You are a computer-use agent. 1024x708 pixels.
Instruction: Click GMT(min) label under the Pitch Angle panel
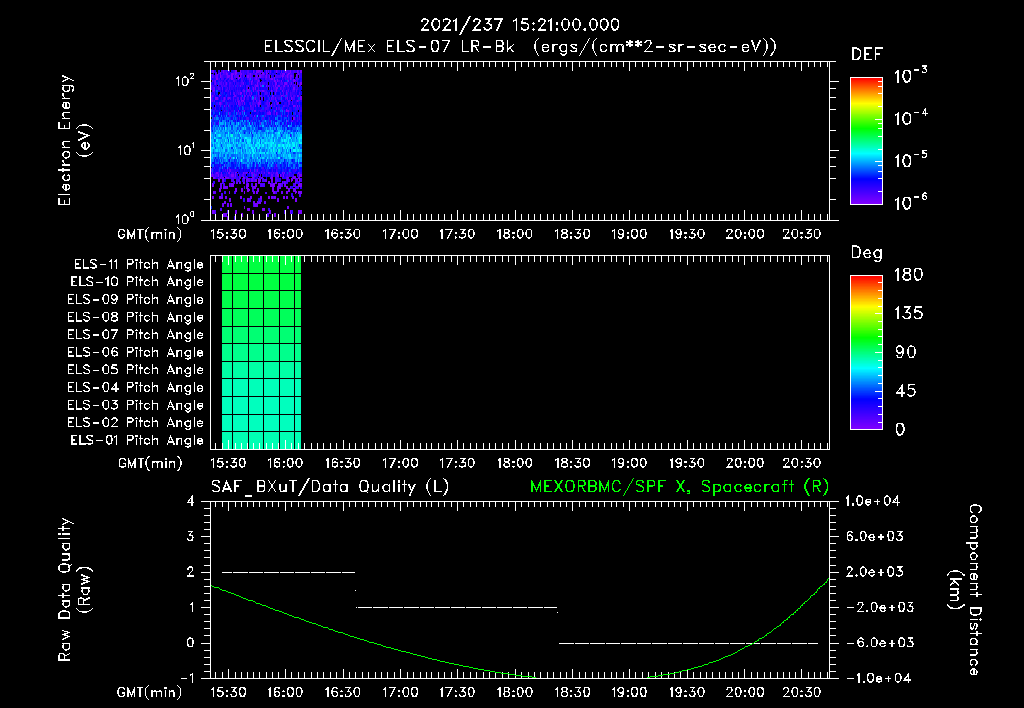(x=150, y=463)
